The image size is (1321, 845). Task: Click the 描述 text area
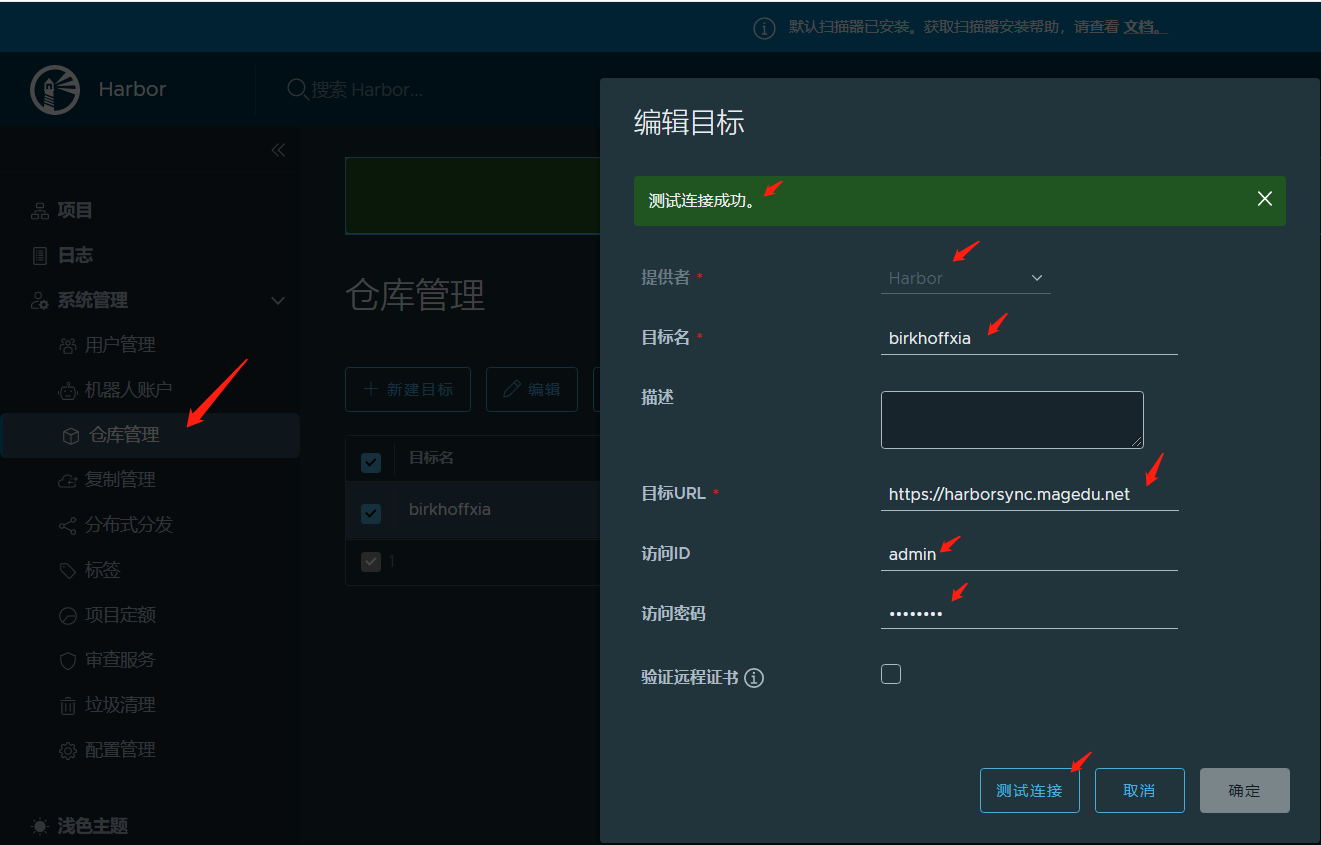pyautogui.click(x=1012, y=420)
